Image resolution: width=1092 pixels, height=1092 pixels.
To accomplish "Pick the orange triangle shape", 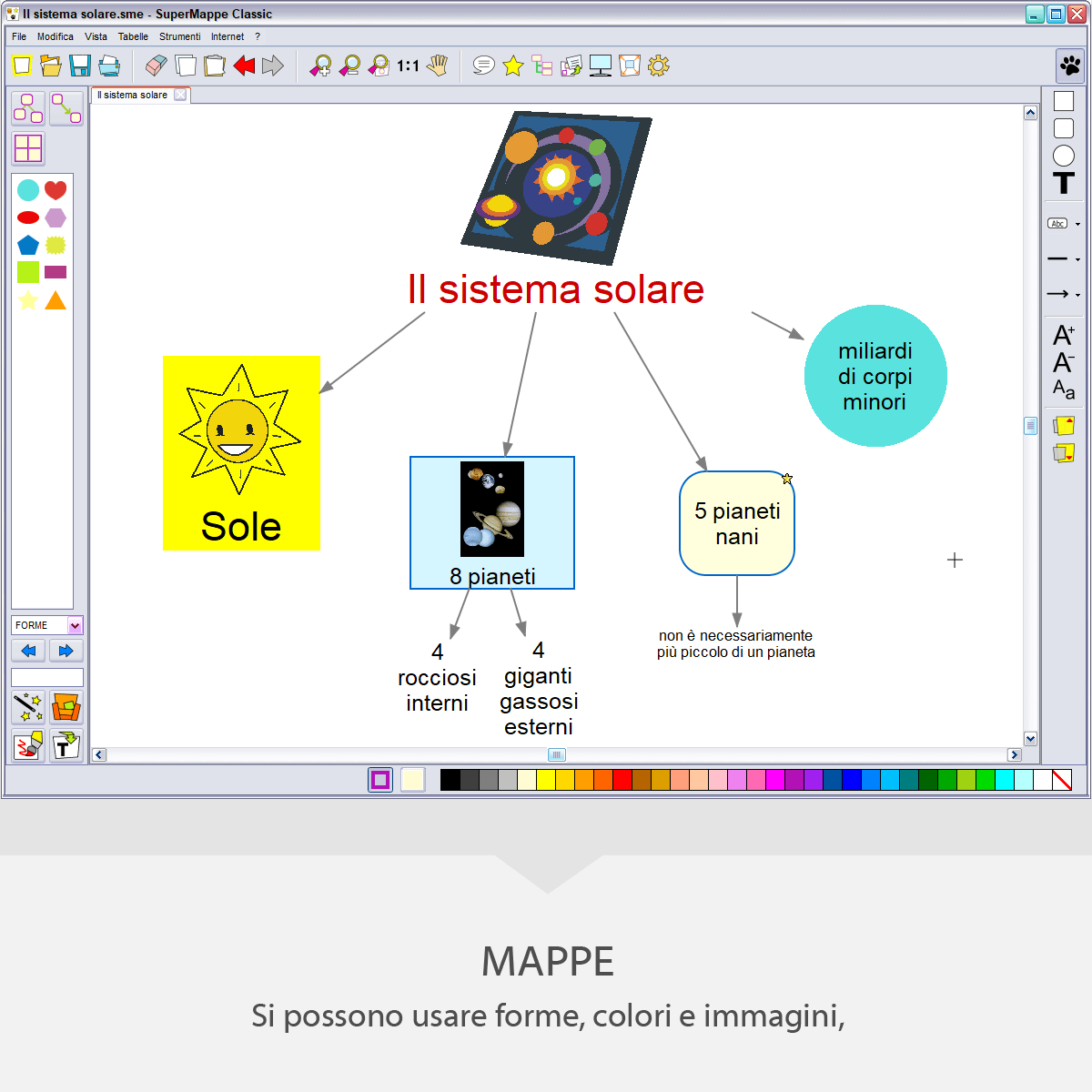I will click(x=56, y=299).
